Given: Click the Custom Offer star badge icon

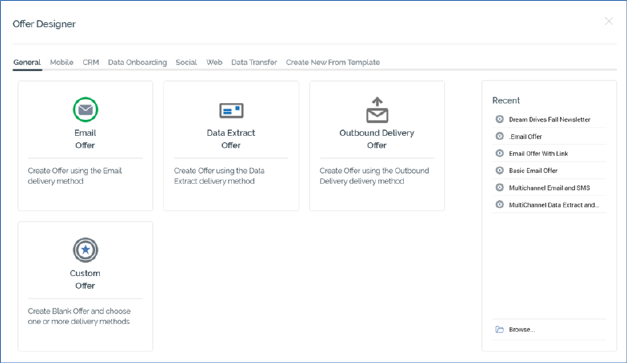Looking at the screenshot, I should 85,250.
